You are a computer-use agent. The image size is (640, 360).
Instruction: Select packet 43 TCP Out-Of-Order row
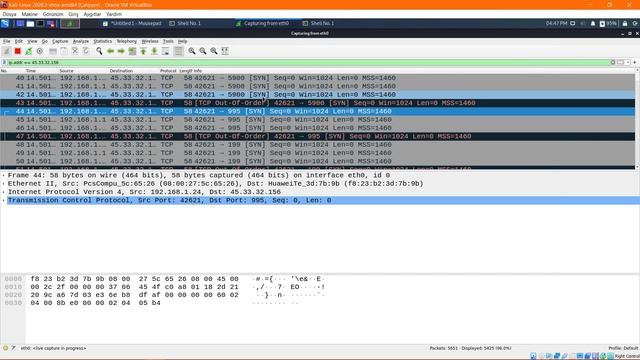point(318,103)
